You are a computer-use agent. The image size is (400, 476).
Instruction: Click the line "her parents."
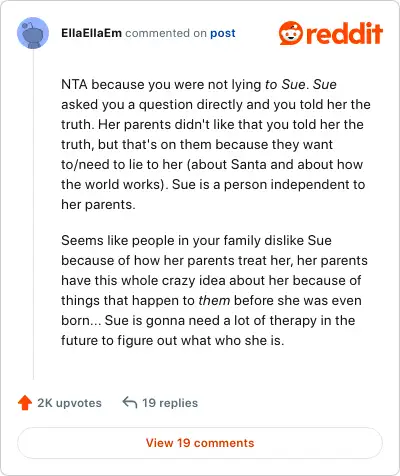click(x=98, y=204)
